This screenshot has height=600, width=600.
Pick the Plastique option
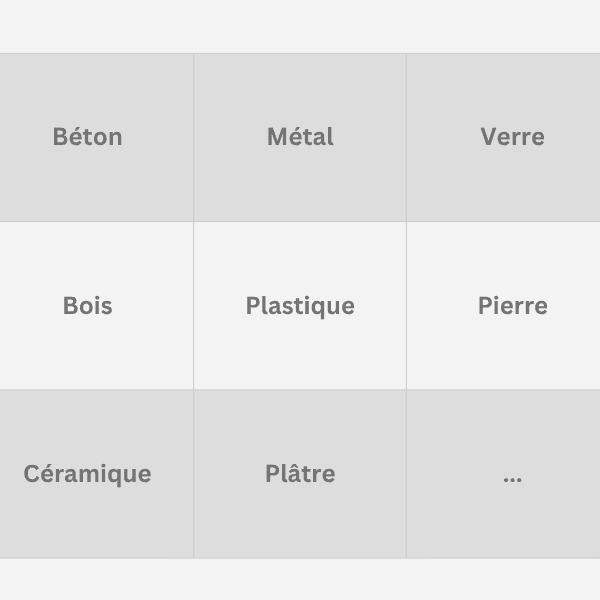[300, 306]
